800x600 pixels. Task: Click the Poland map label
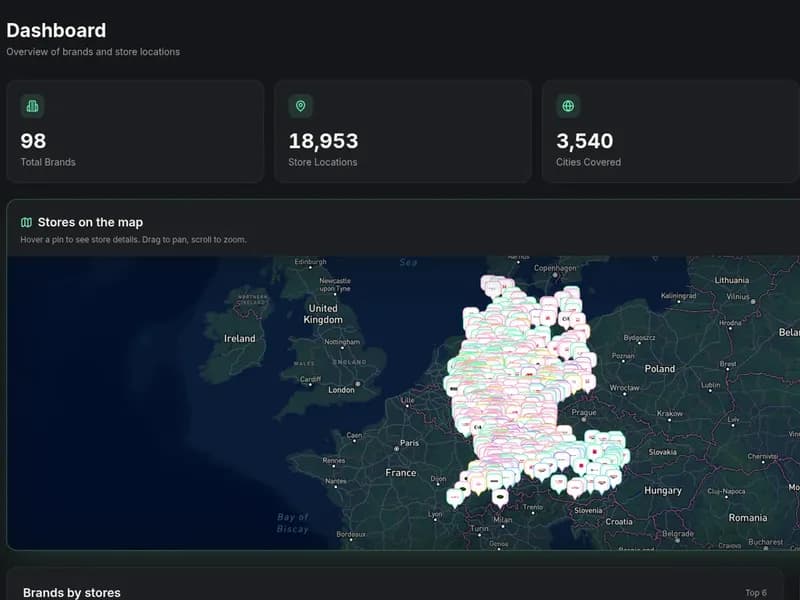coord(659,369)
